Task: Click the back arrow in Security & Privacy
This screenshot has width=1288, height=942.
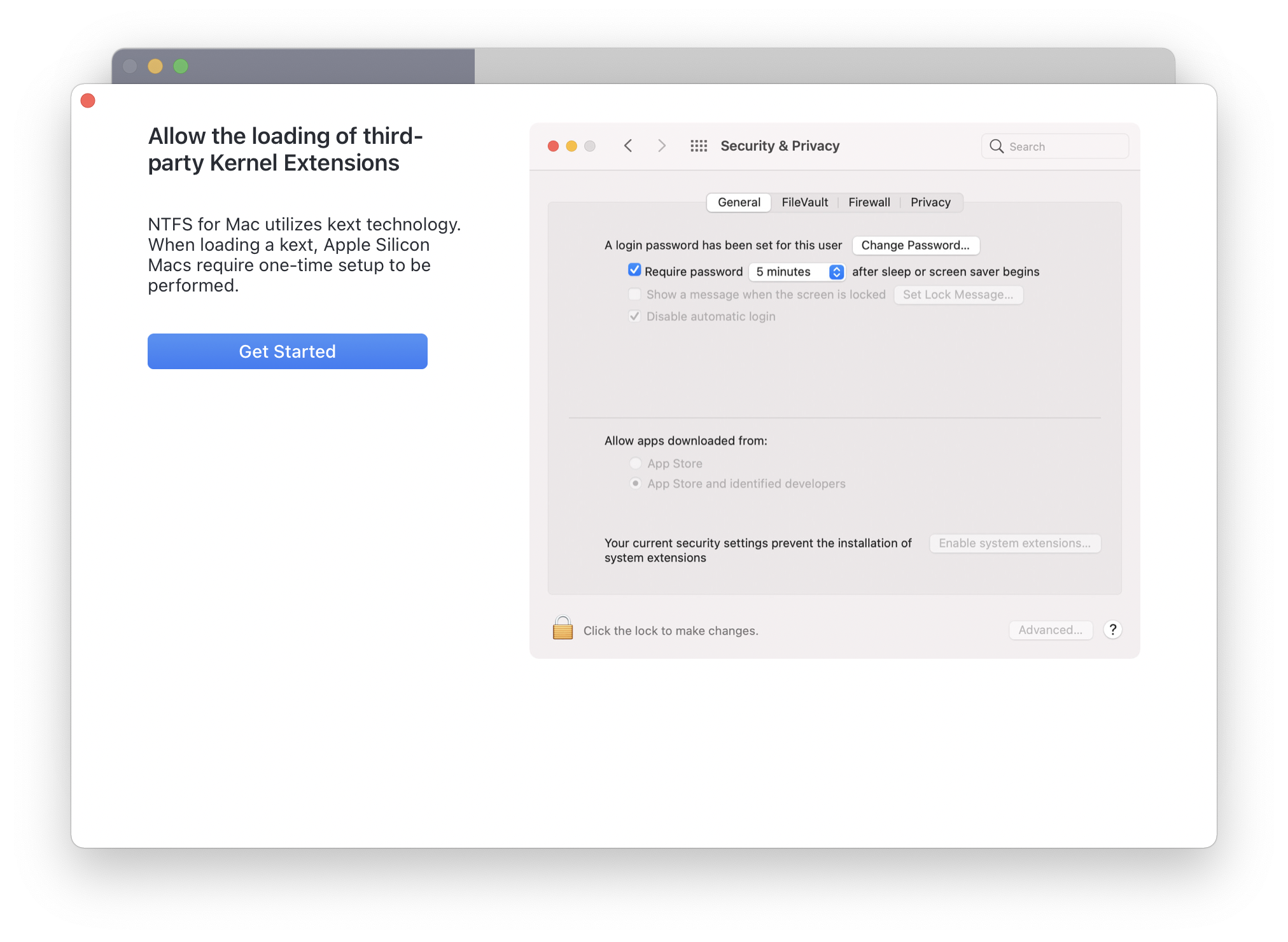Action: pyautogui.click(x=628, y=146)
